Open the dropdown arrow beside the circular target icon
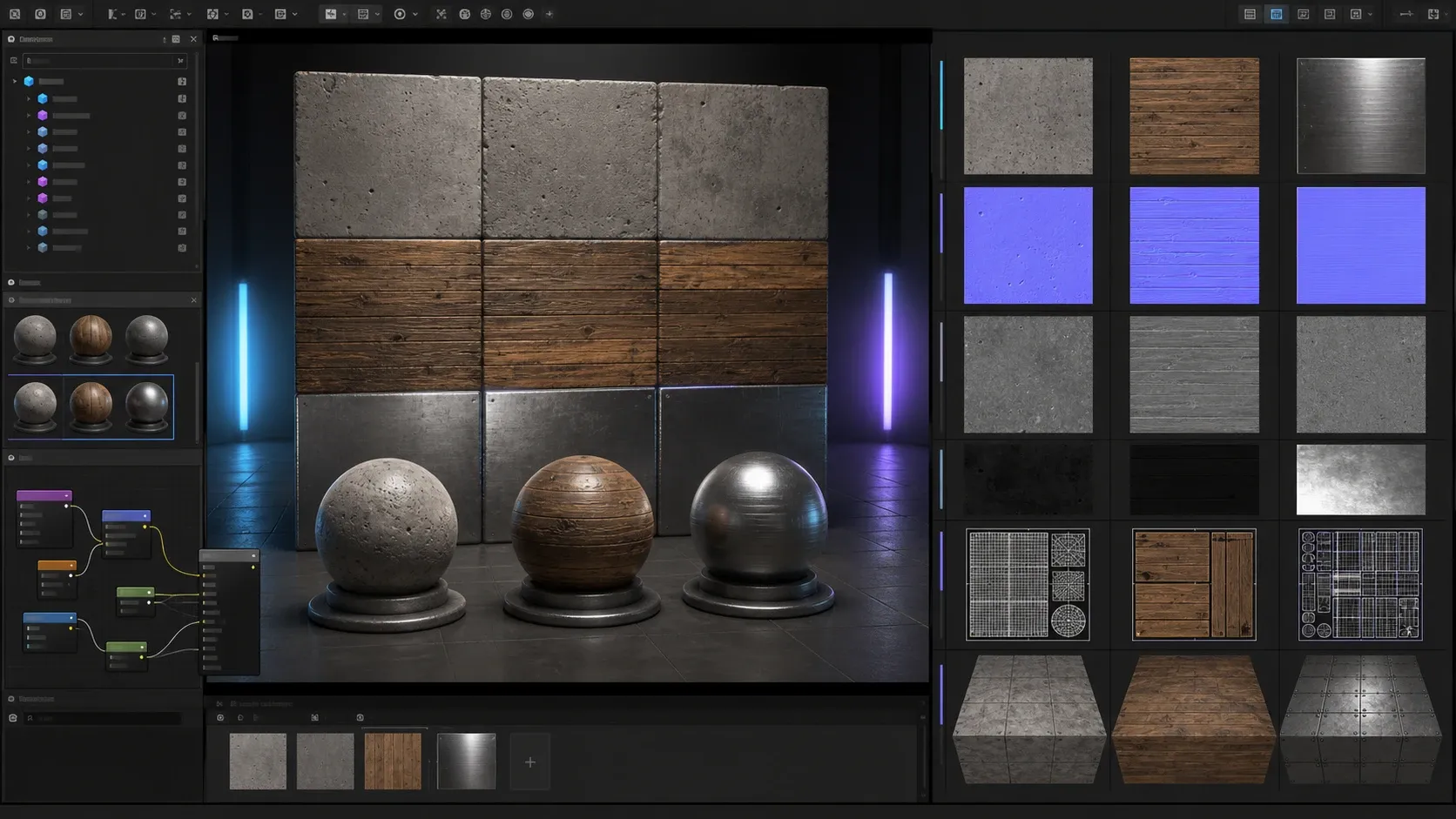The width and height of the screenshot is (1456, 819). pos(415,14)
